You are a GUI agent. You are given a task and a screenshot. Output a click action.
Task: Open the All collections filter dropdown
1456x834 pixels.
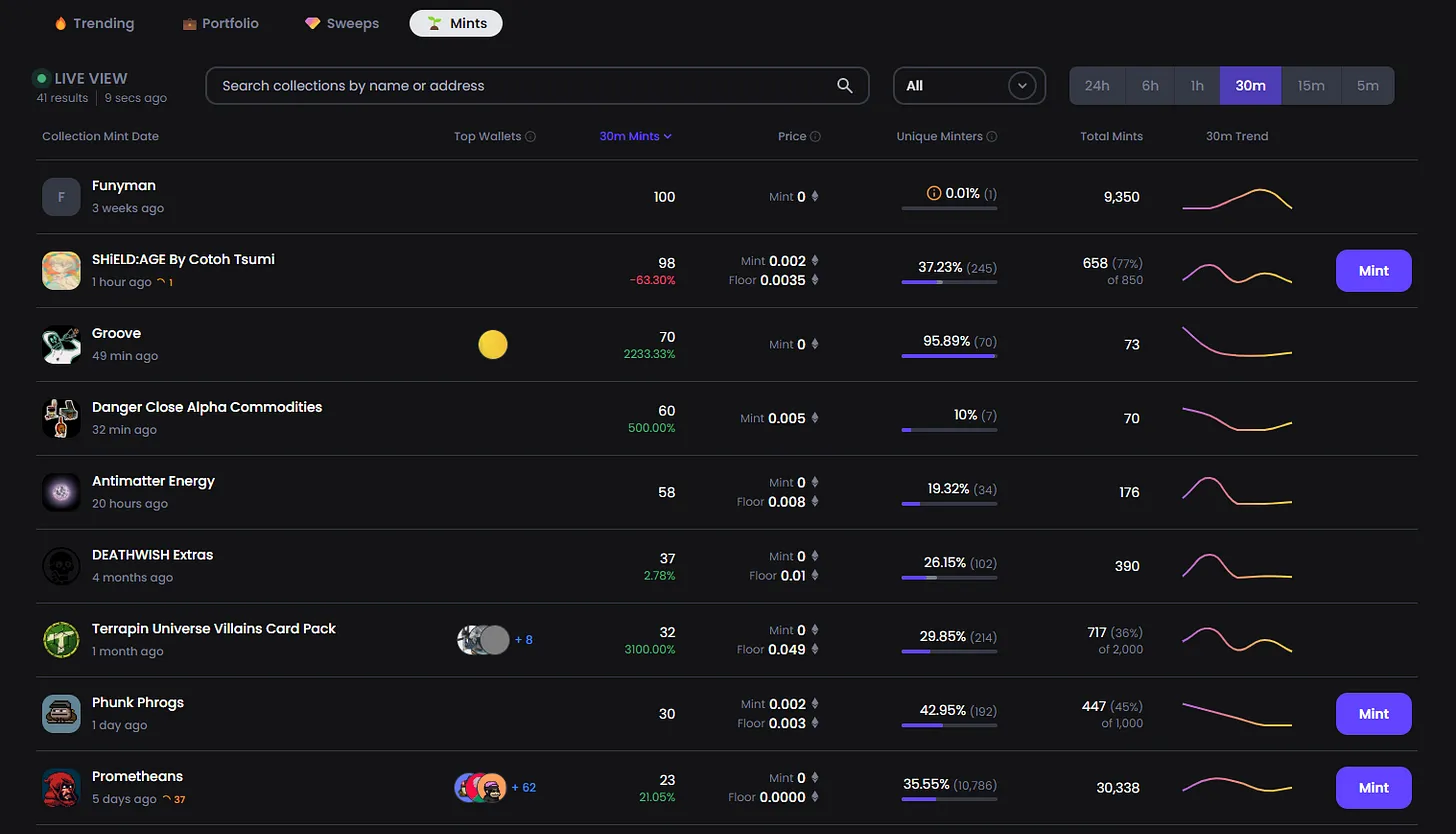[968, 85]
